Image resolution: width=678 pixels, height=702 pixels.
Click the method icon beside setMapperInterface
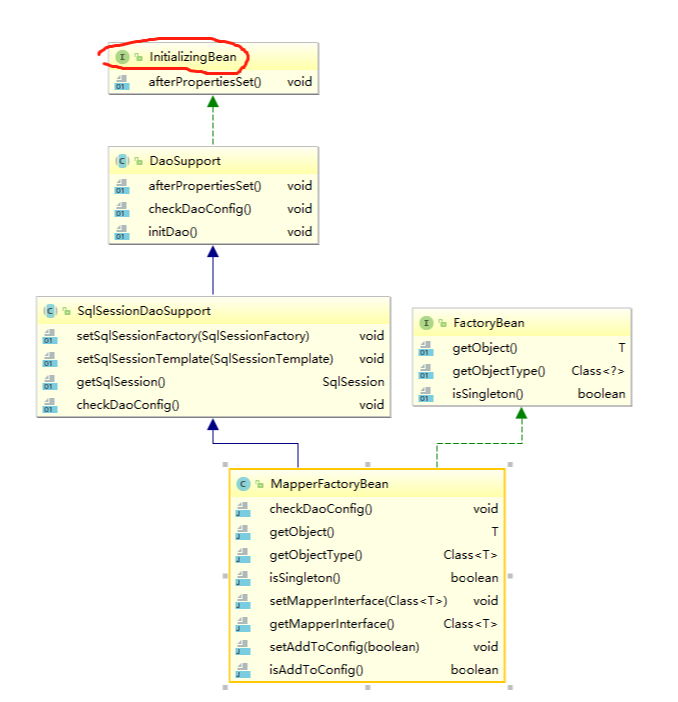click(243, 601)
